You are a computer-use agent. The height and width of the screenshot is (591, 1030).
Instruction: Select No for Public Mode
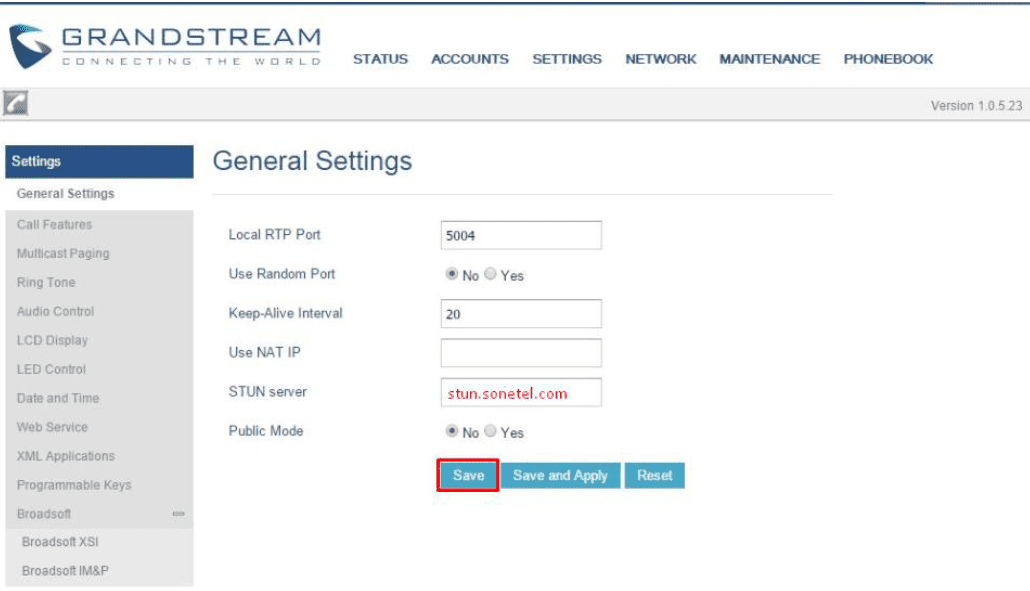(x=451, y=432)
